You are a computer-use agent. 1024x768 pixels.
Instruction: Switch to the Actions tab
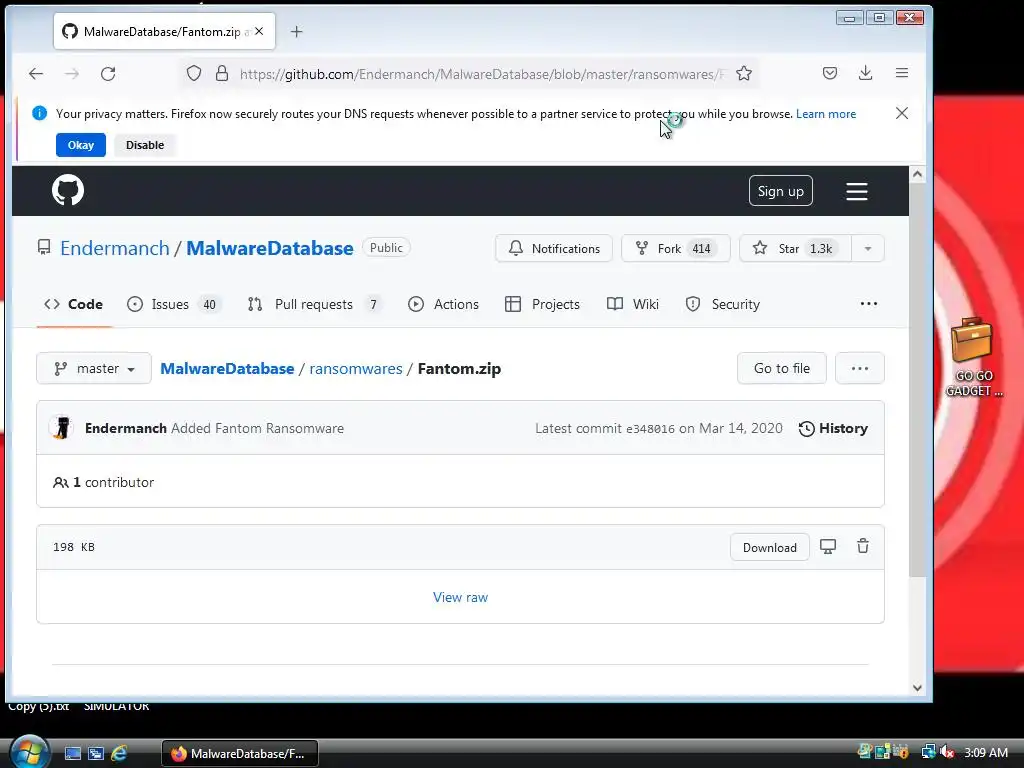tap(443, 304)
